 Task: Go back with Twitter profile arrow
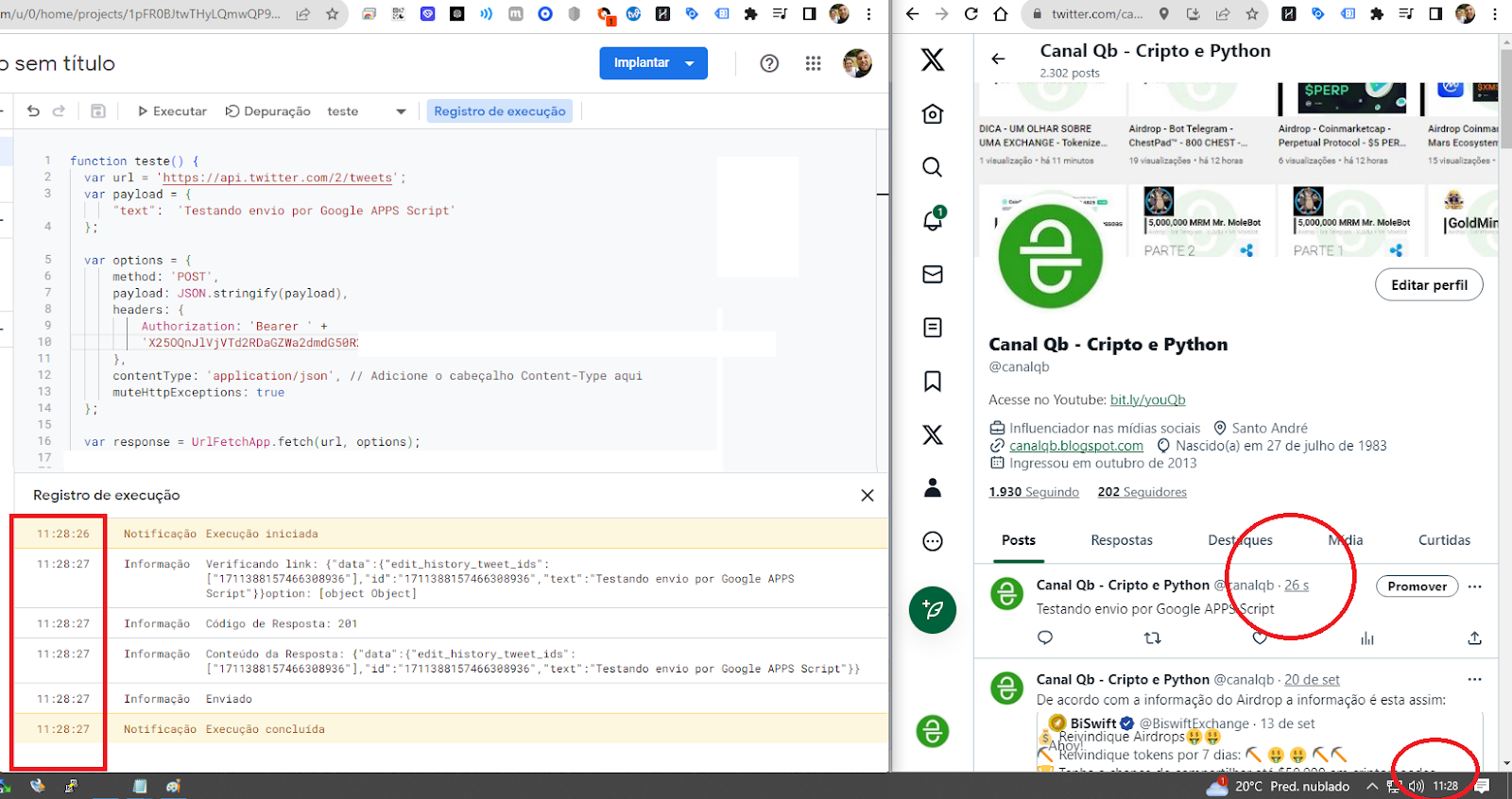pos(998,59)
